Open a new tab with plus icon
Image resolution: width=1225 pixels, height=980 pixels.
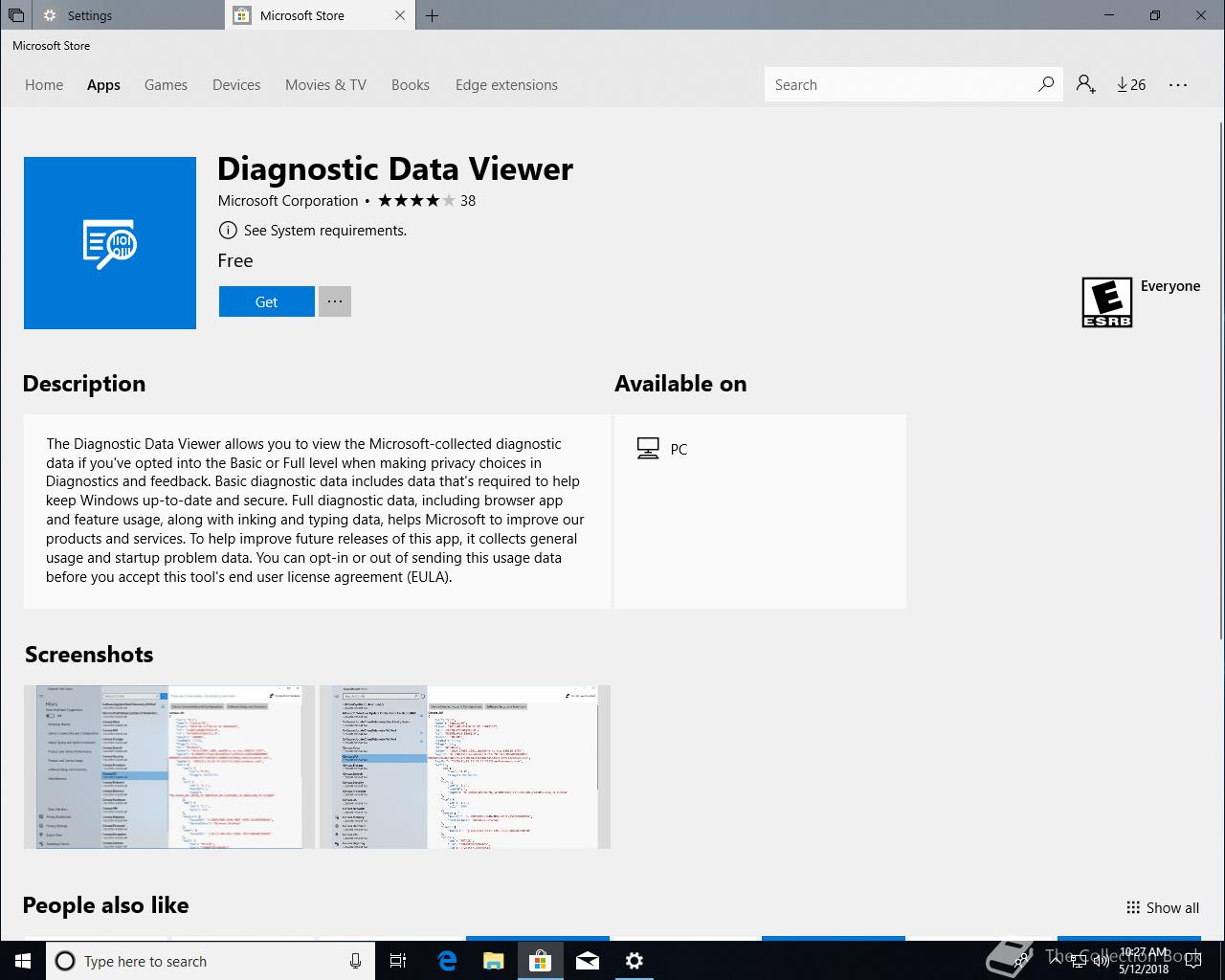(x=433, y=15)
